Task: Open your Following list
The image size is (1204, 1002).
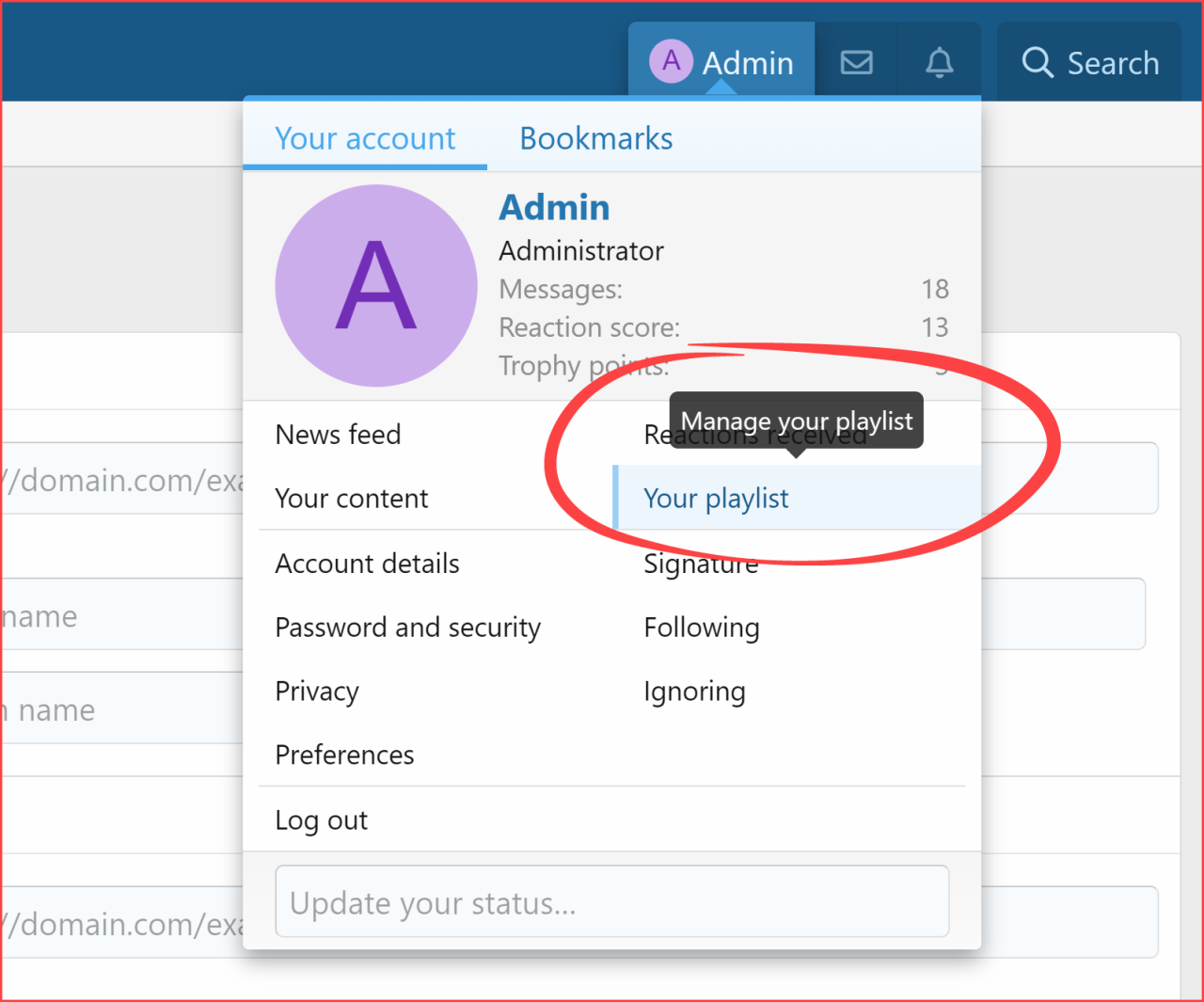Action: point(702,627)
